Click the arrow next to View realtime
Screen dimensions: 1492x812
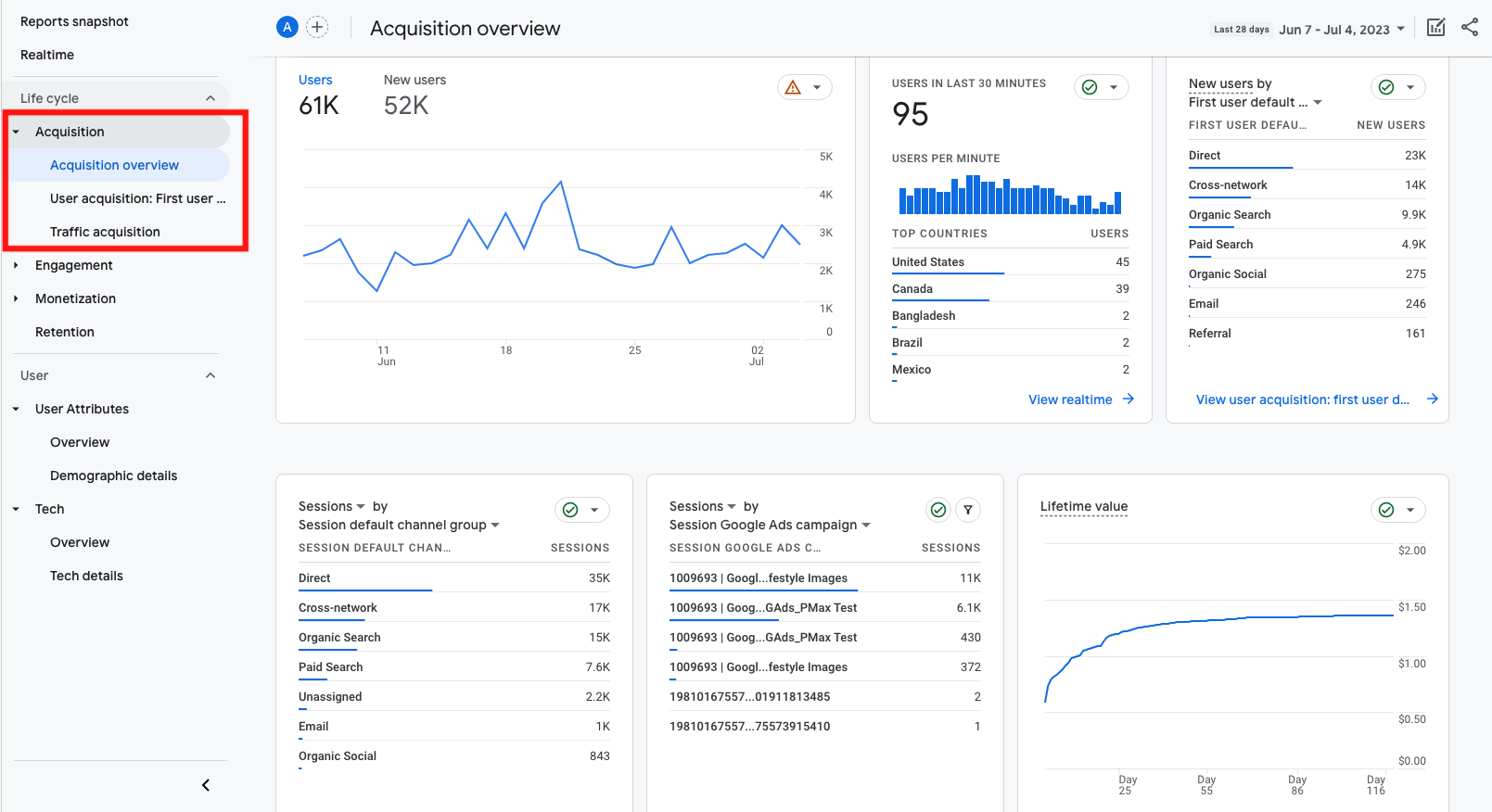(1129, 399)
